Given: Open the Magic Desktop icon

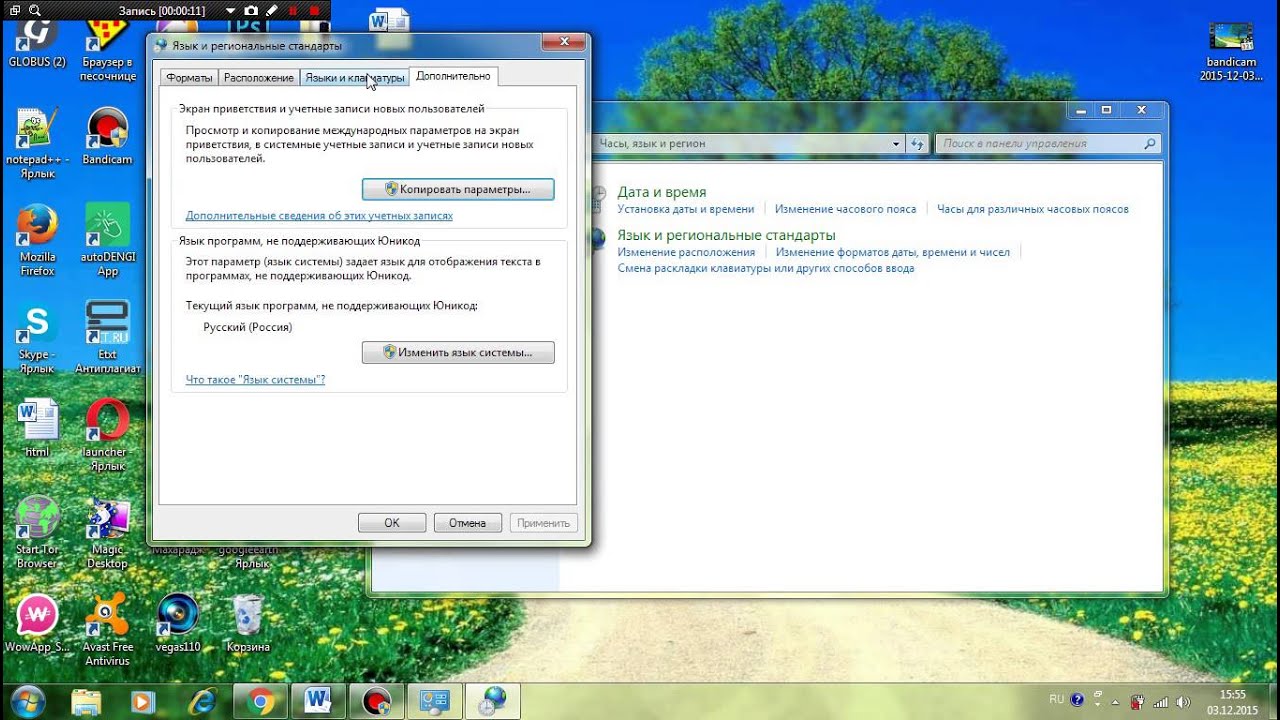Looking at the screenshot, I should (x=108, y=534).
